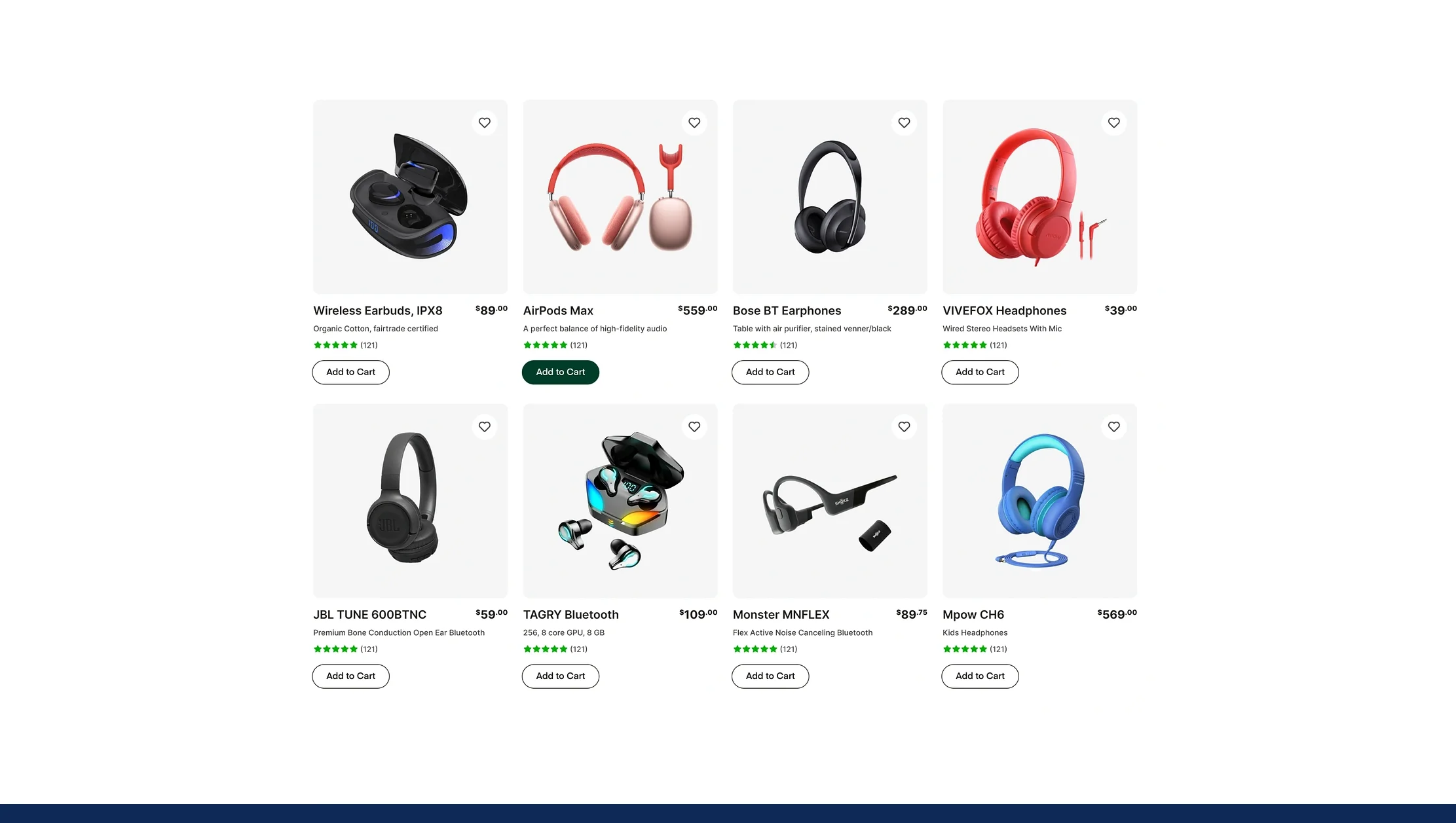This screenshot has height=823, width=1456.
Task: Favorite the Wireless Earbuds IPX8 heart icon
Action: (484, 122)
